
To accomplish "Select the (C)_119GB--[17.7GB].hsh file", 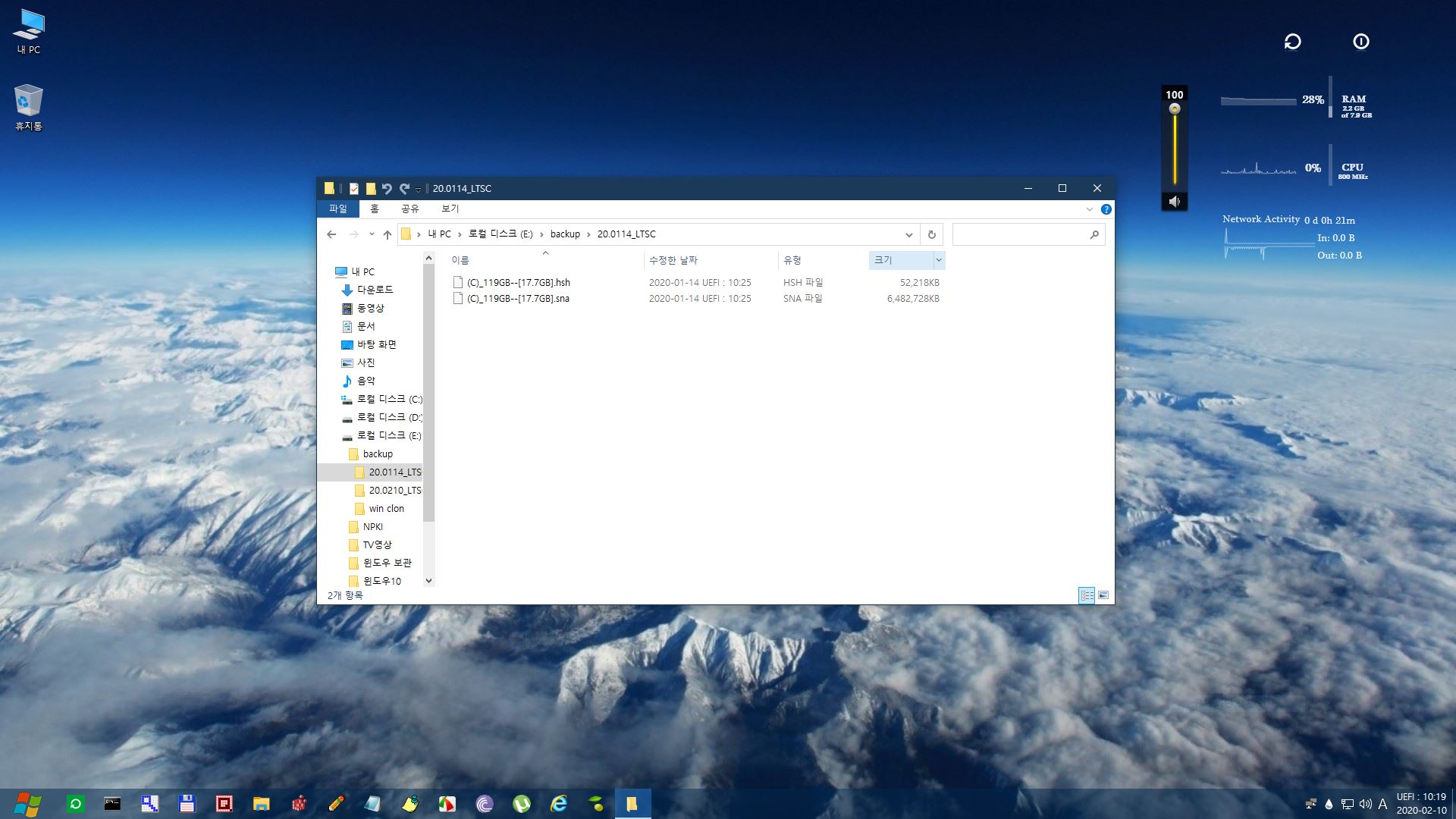I will coord(519,282).
